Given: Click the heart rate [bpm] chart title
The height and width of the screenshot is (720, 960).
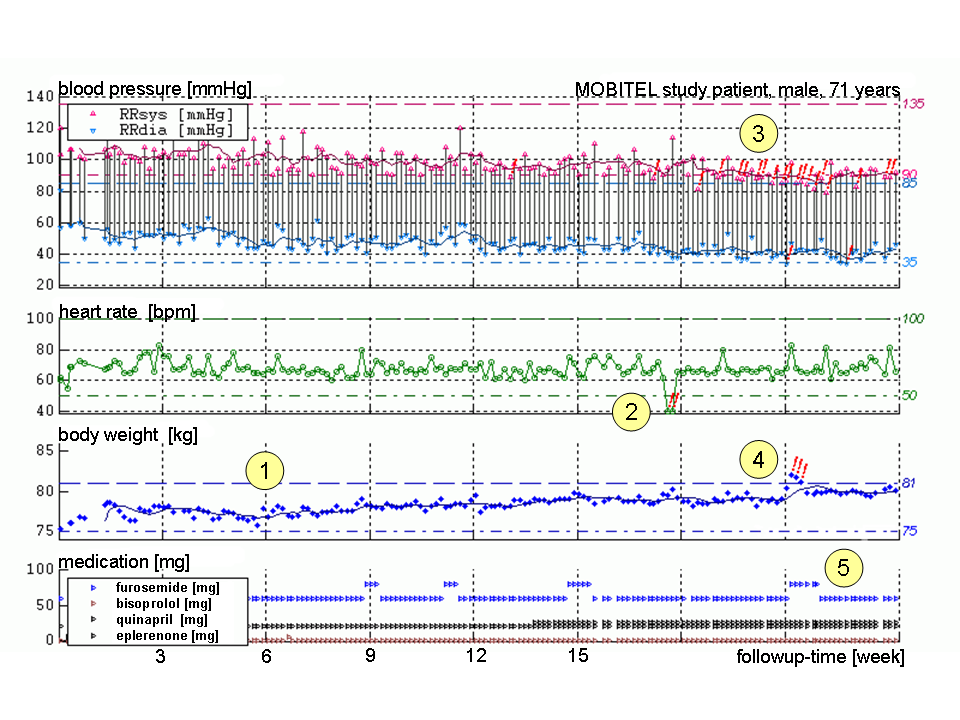Looking at the screenshot, I should [x=128, y=313].
